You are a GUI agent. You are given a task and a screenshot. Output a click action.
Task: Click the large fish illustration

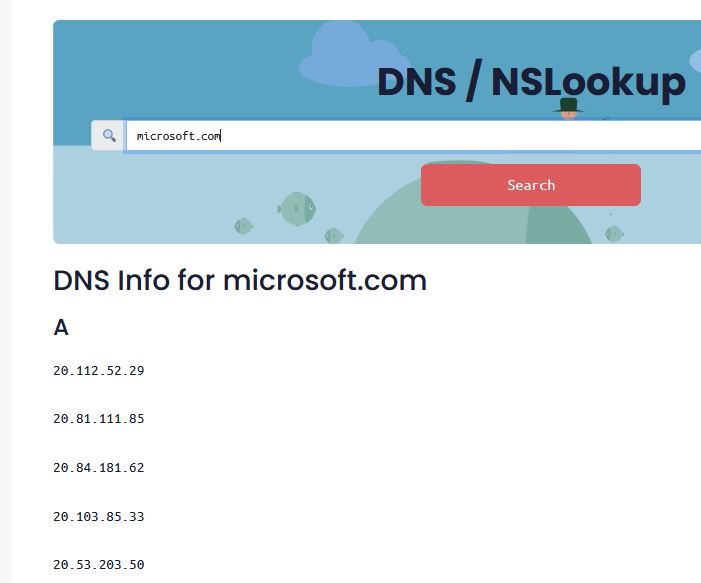tap(297, 209)
